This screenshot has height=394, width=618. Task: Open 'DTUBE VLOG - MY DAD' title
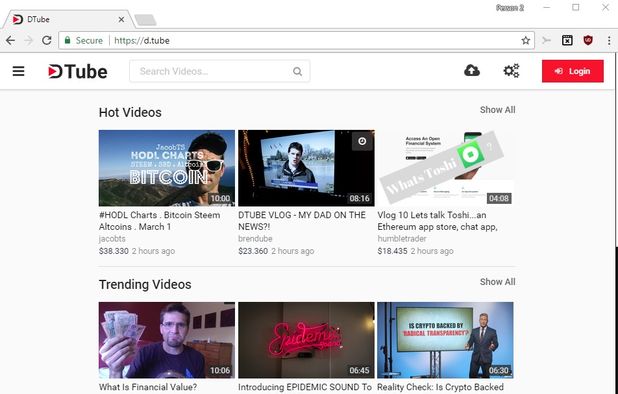coord(302,221)
